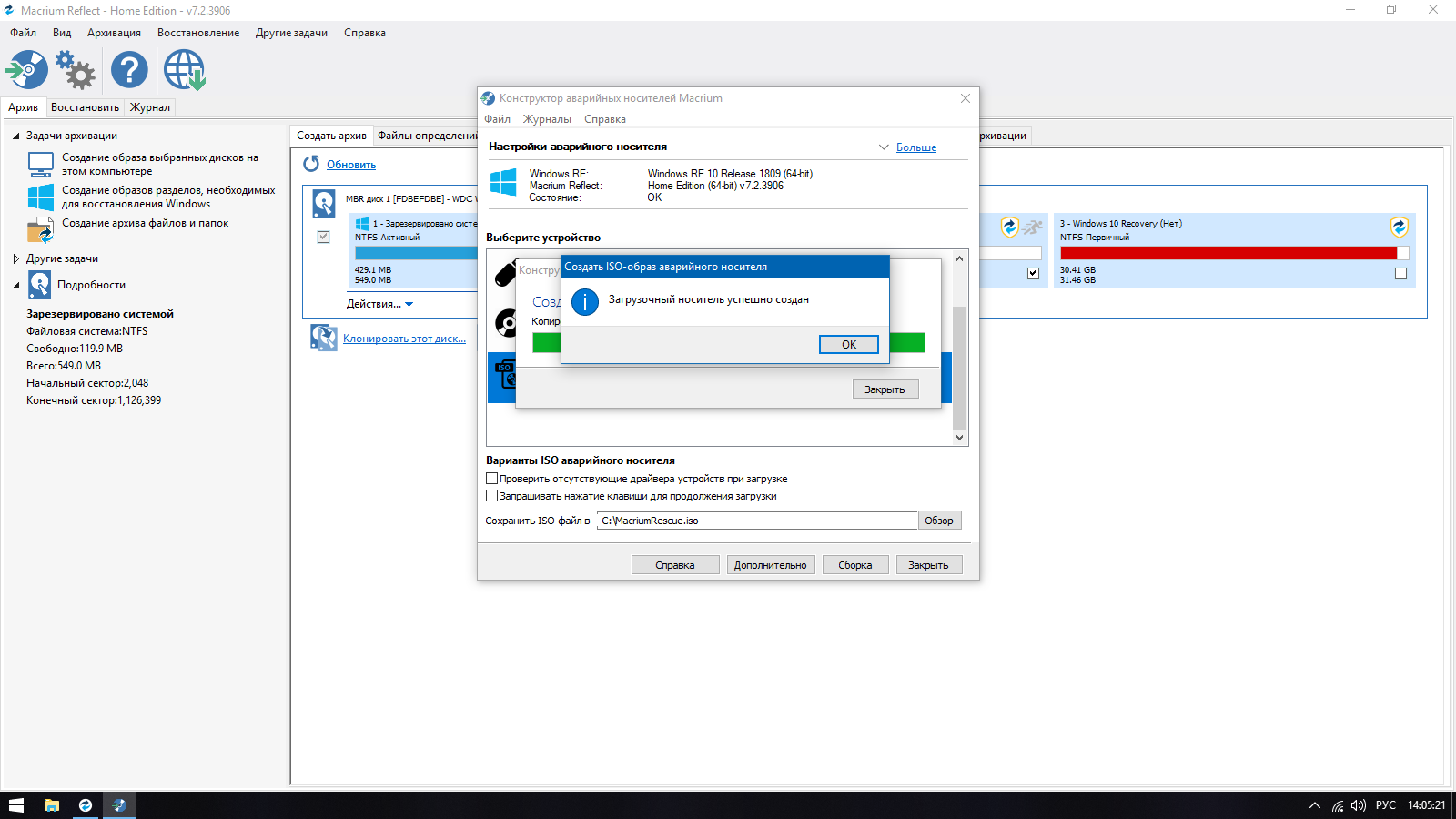Click the Обзор browse button
This screenshot has height=819, width=1456.
coord(938,521)
